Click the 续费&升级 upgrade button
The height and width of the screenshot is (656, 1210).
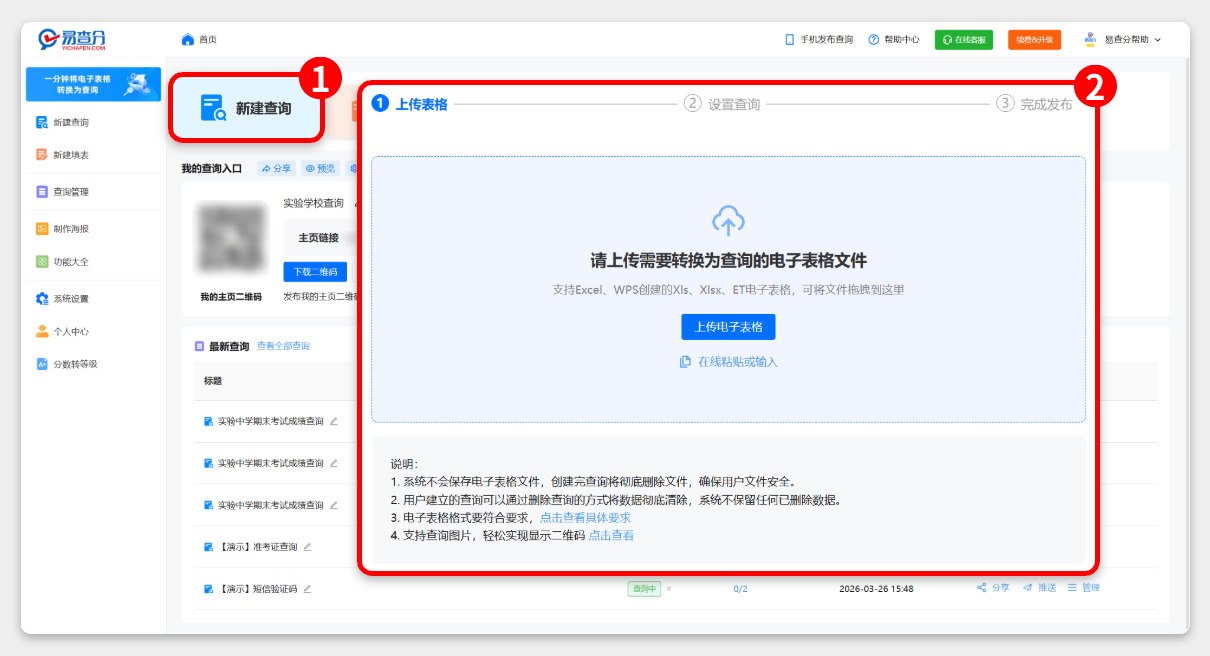[1035, 38]
